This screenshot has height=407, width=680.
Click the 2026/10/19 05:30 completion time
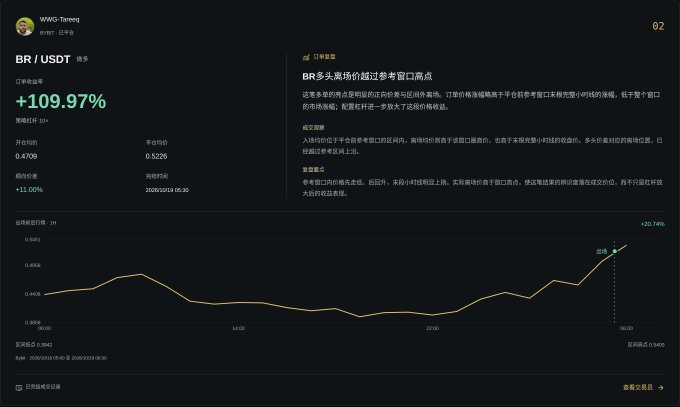[x=167, y=190]
